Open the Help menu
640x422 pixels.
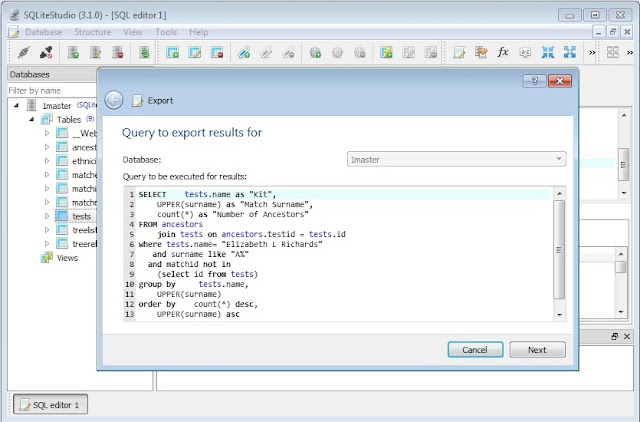tap(199, 32)
